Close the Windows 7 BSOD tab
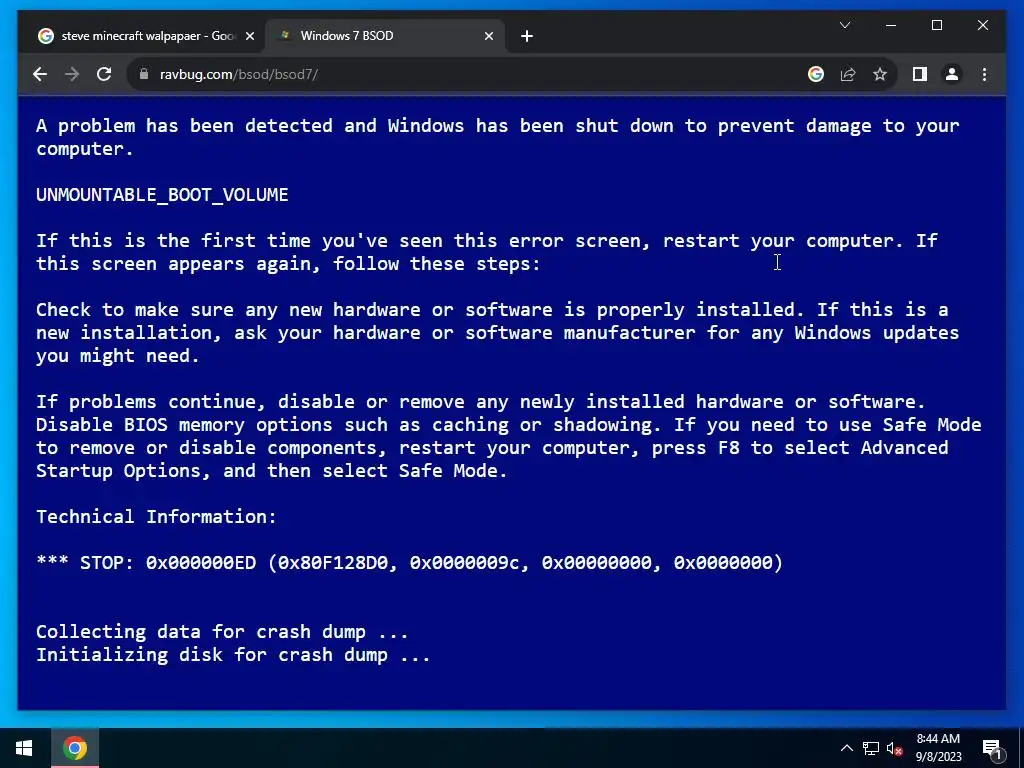This screenshot has height=768, width=1024. coord(488,36)
